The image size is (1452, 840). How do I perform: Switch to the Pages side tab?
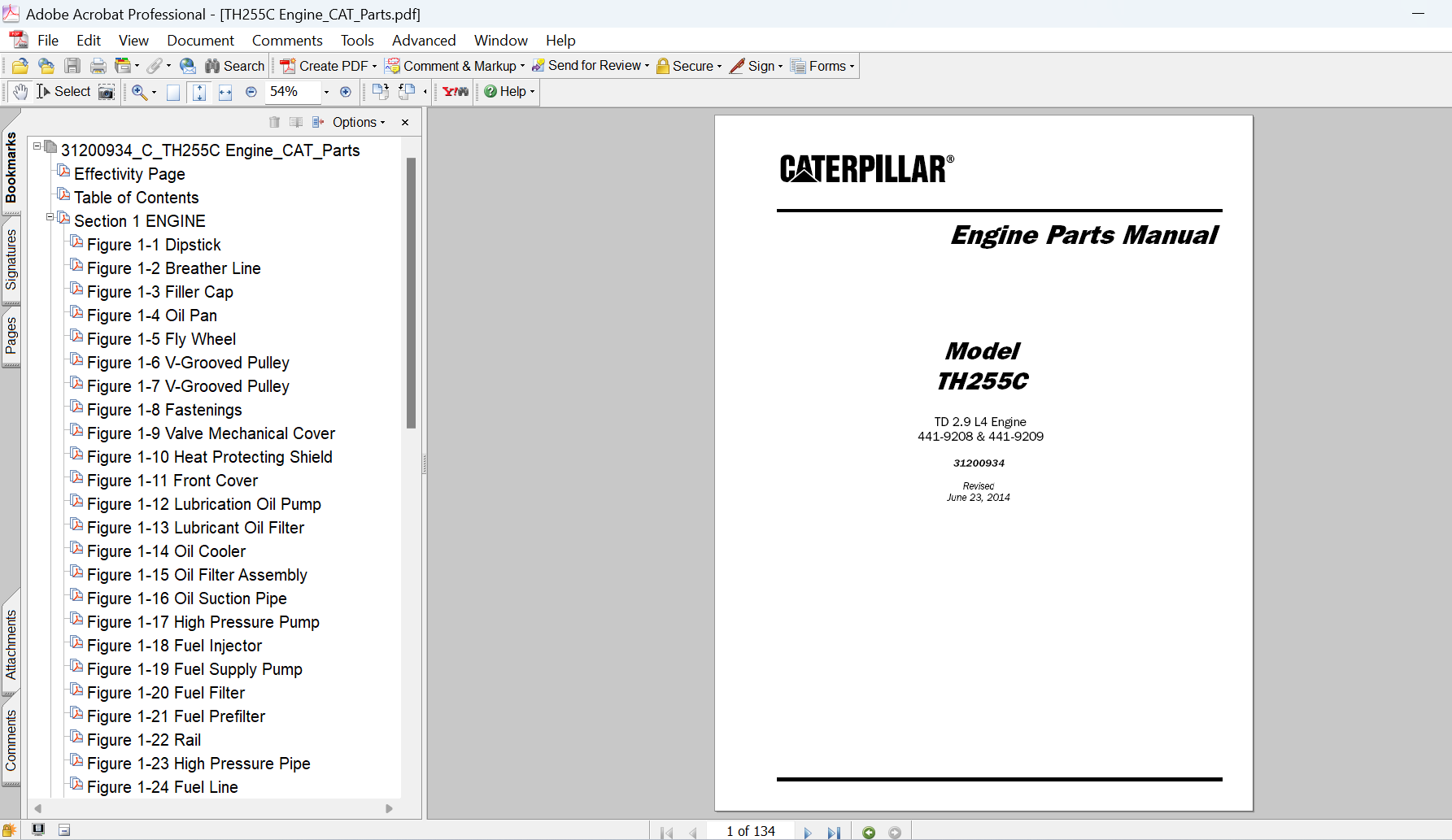(x=11, y=336)
